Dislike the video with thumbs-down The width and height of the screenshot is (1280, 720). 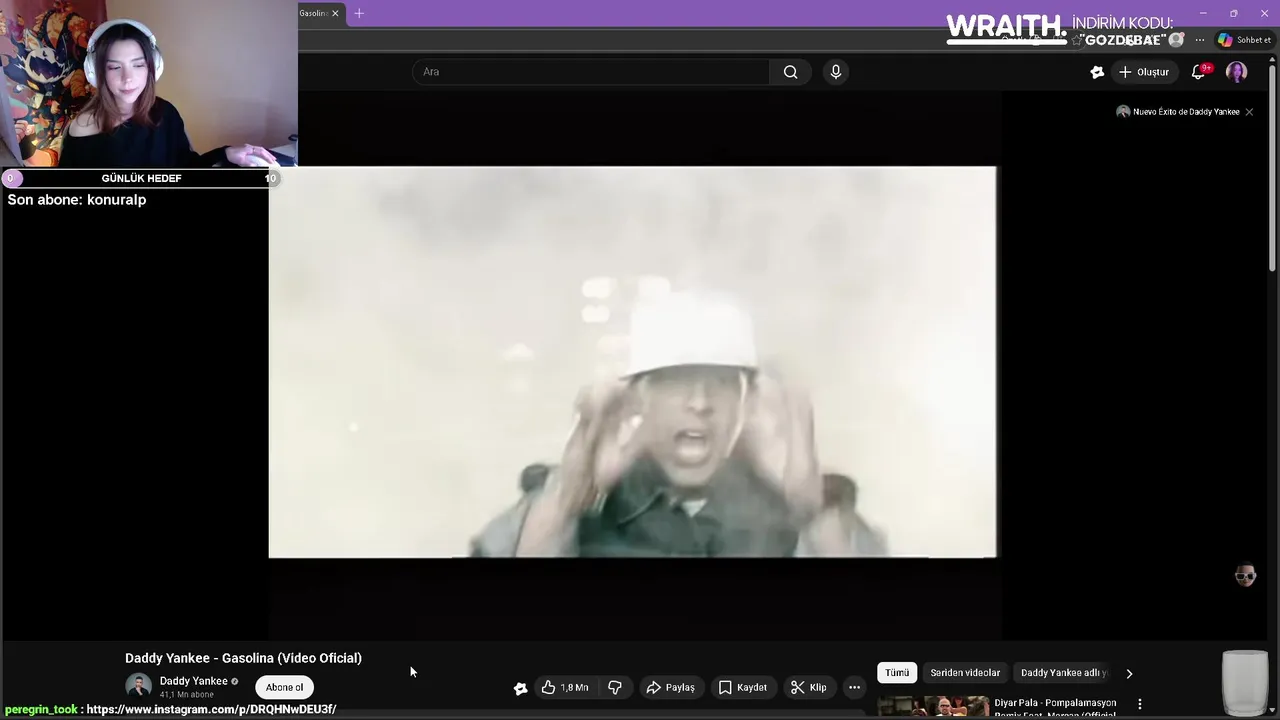click(615, 687)
